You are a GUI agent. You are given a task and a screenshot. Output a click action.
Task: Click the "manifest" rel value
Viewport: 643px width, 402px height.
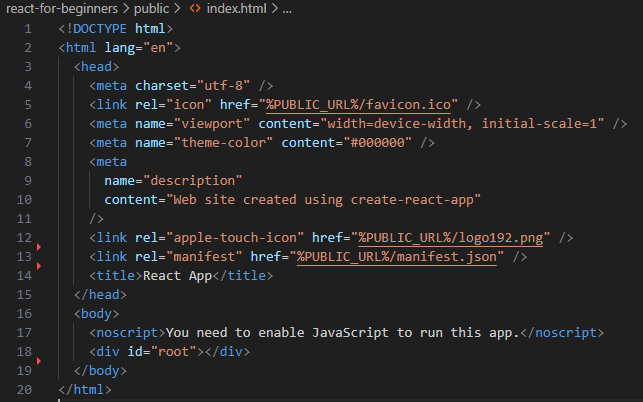[x=204, y=257]
